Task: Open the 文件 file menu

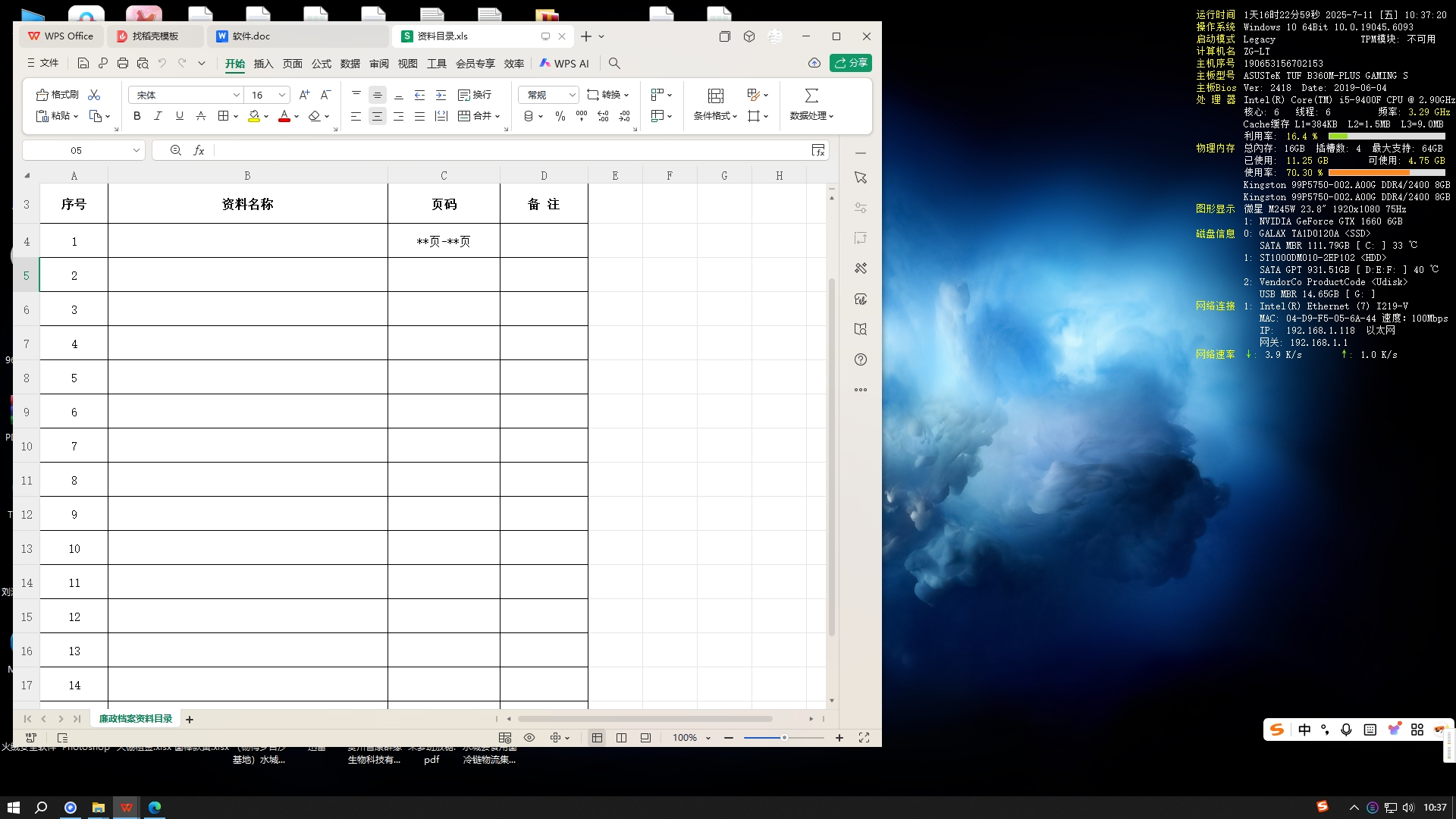Action: coord(43,63)
